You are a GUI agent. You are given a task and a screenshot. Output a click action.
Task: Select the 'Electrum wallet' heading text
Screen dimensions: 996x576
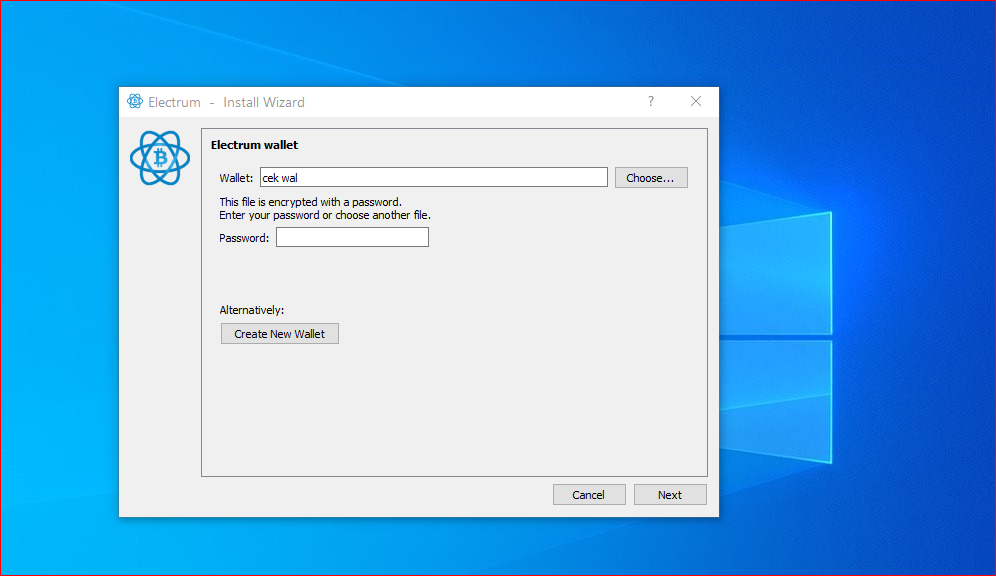pyautogui.click(x=254, y=145)
